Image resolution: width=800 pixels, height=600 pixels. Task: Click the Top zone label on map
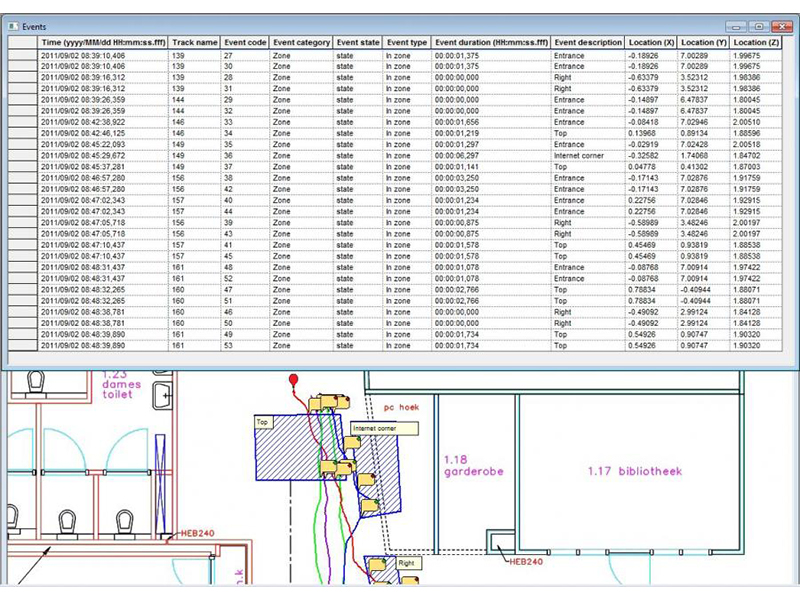(264, 423)
